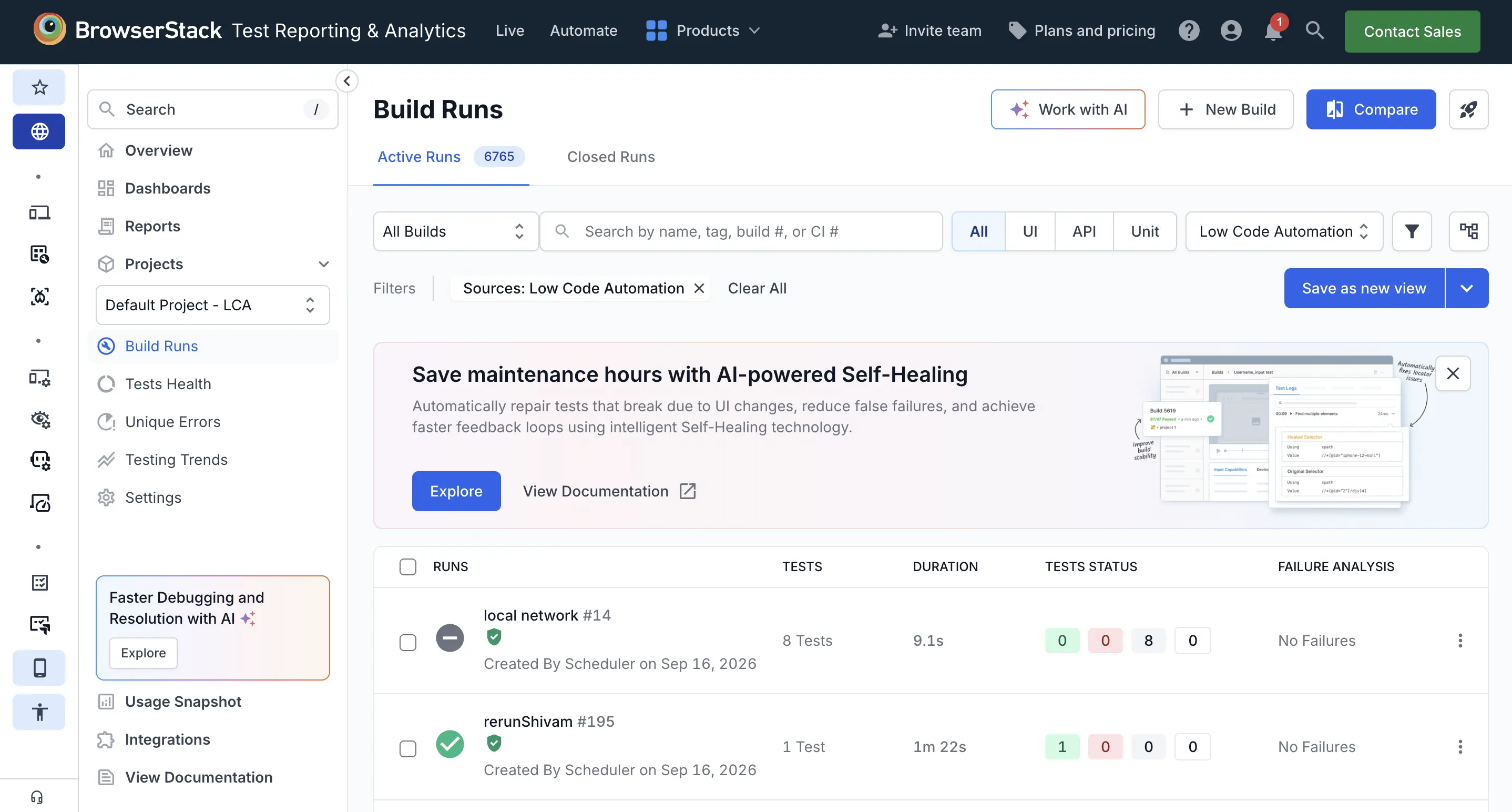The height and width of the screenshot is (812, 1512).
Task: Click the skipped status icon for local network
Action: pyautogui.click(x=449, y=638)
